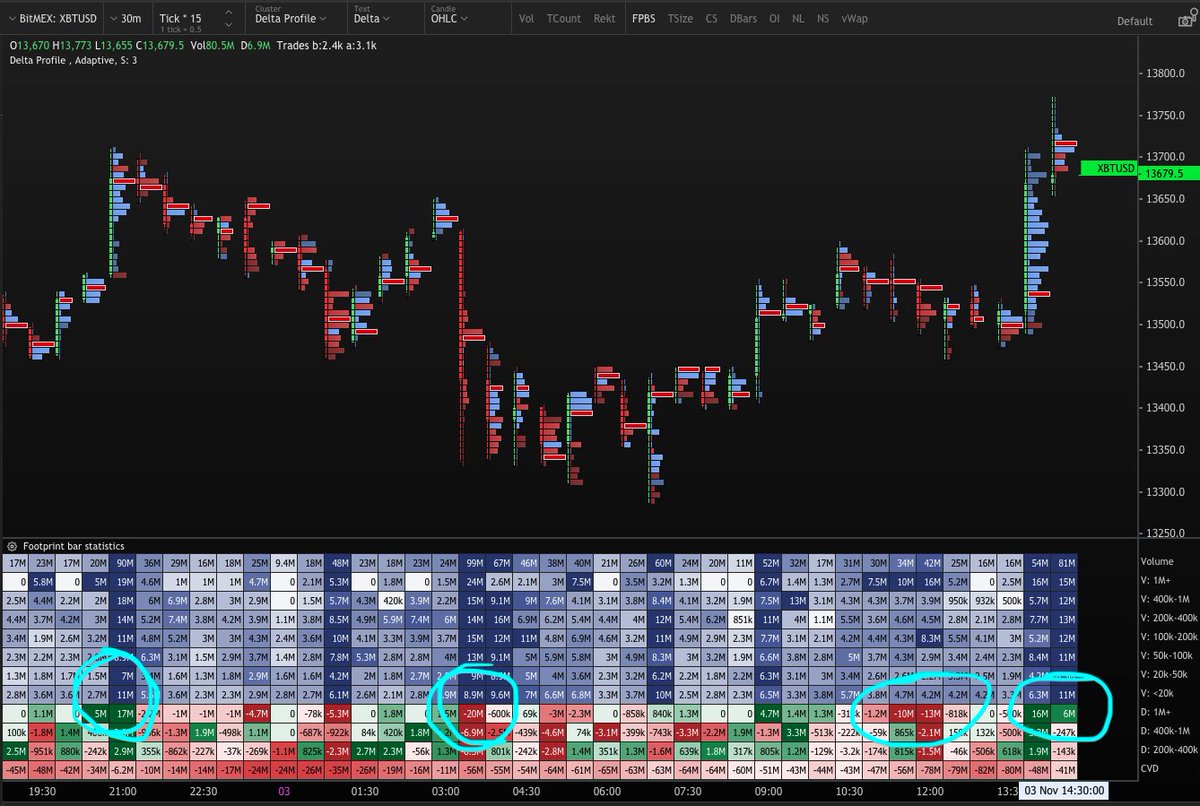
Task: Click the 9.4M volume cell
Action: pos(285,563)
